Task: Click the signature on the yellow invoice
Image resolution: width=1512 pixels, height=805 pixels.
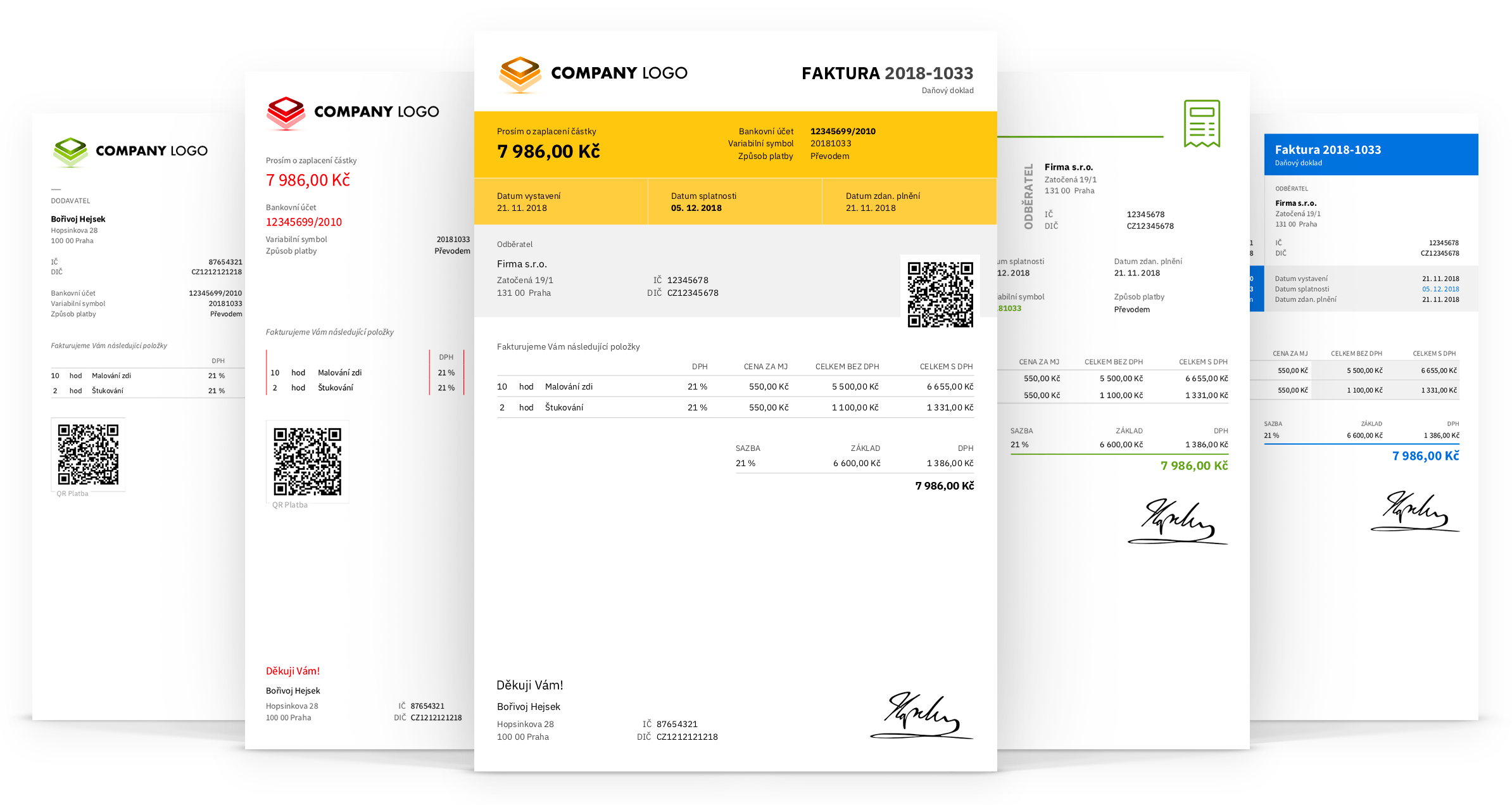Action: coord(922,715)
